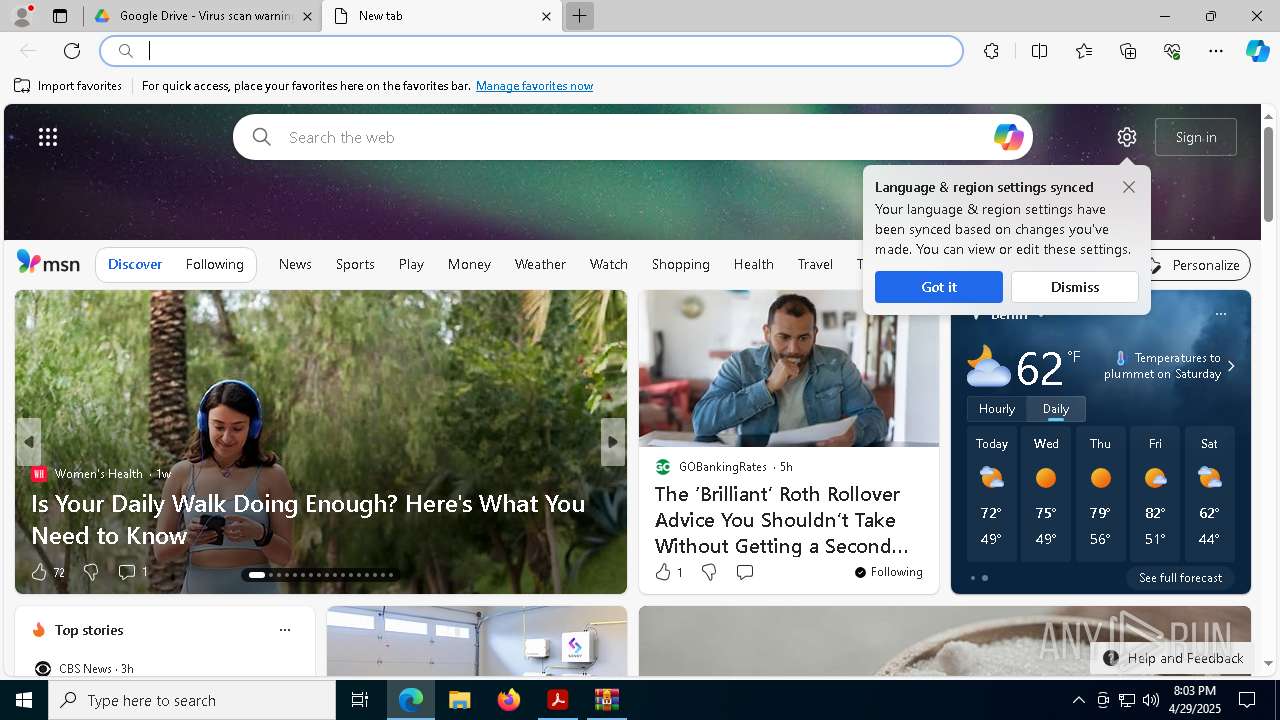Open Manage favorites now link
Image resolution: width=1280 pixels, height=720 pixels.
click(535, 86)
